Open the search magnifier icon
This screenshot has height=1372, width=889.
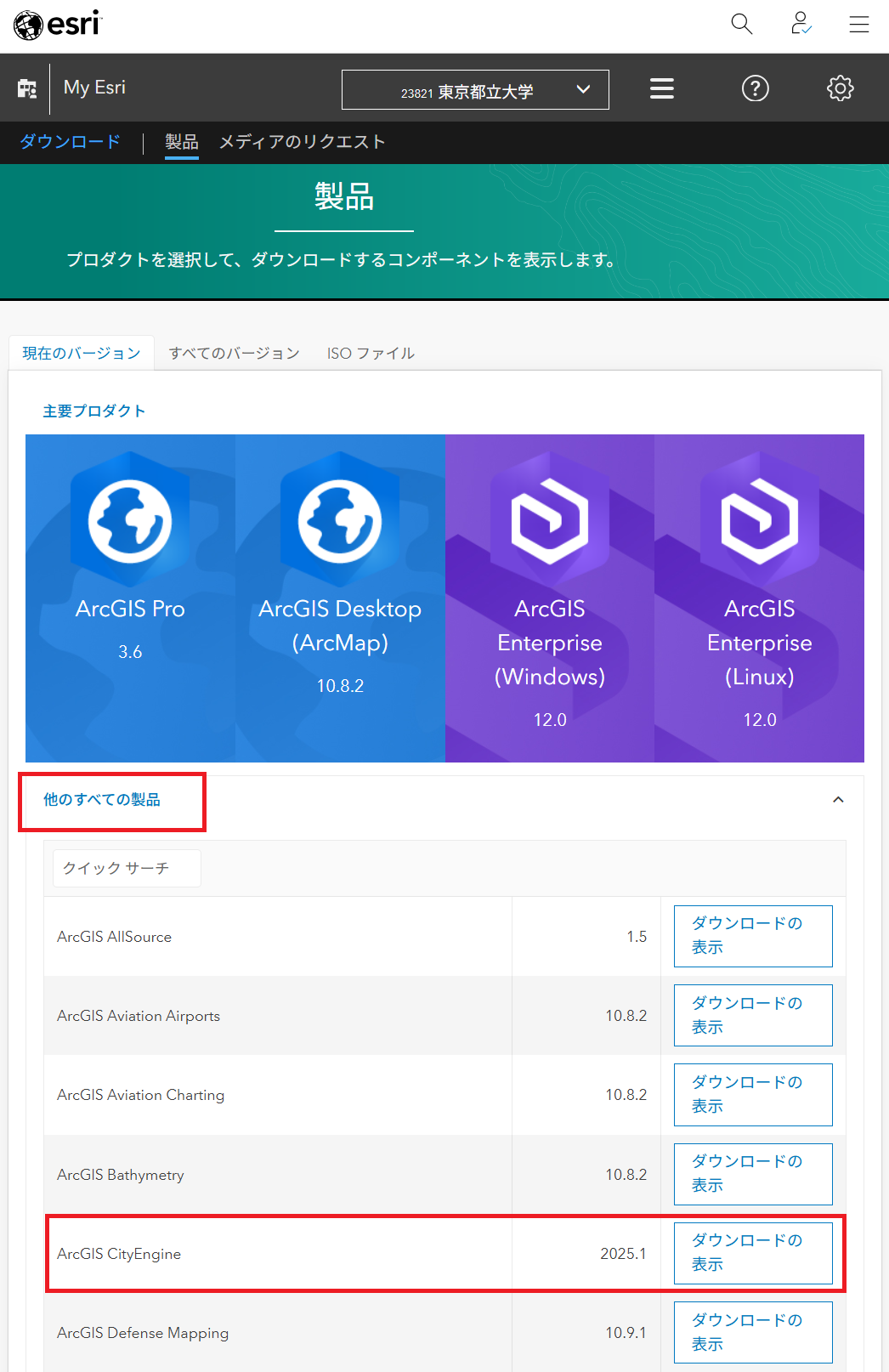(741, 24)
